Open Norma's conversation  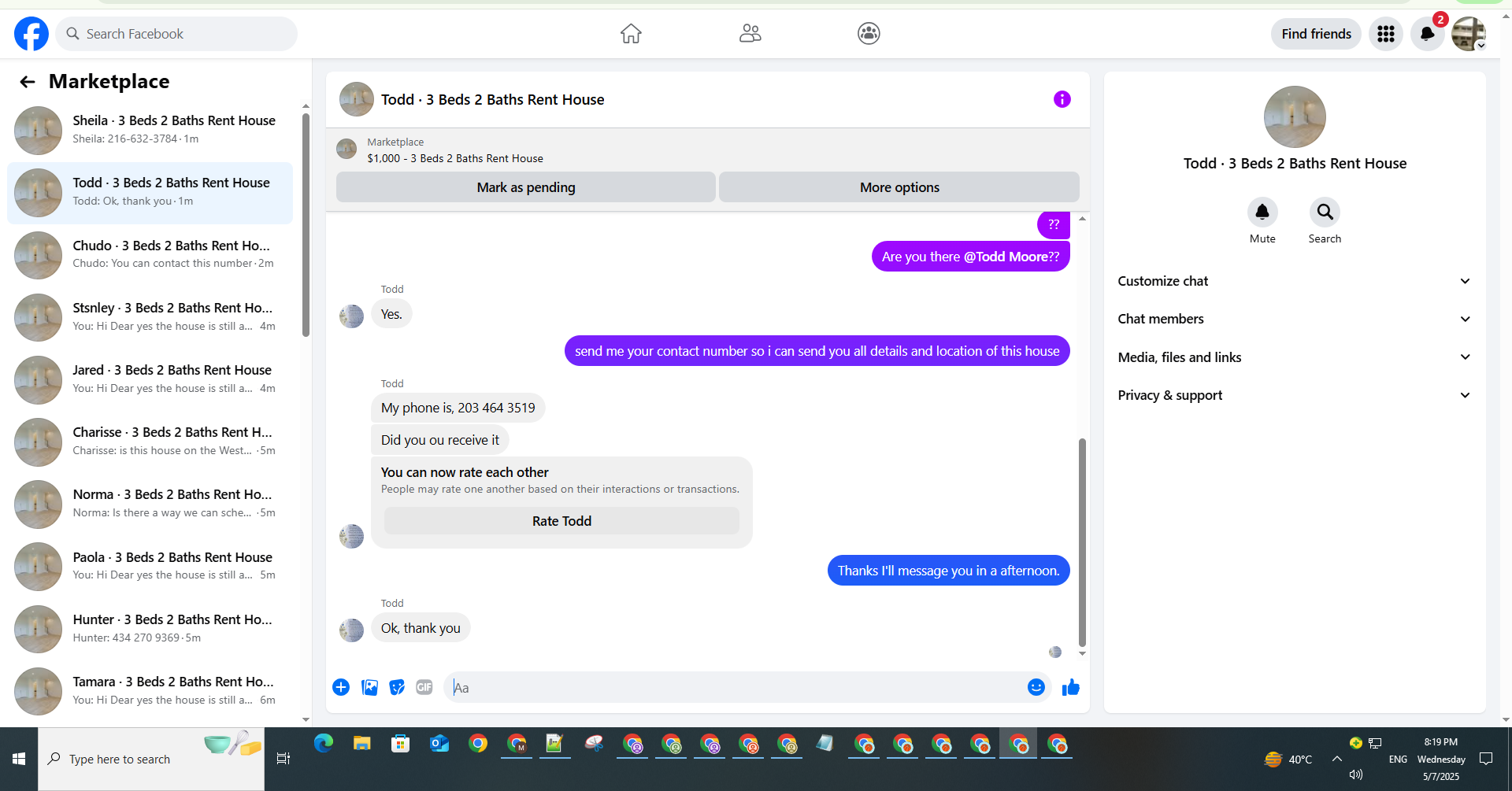coord(150,504)
